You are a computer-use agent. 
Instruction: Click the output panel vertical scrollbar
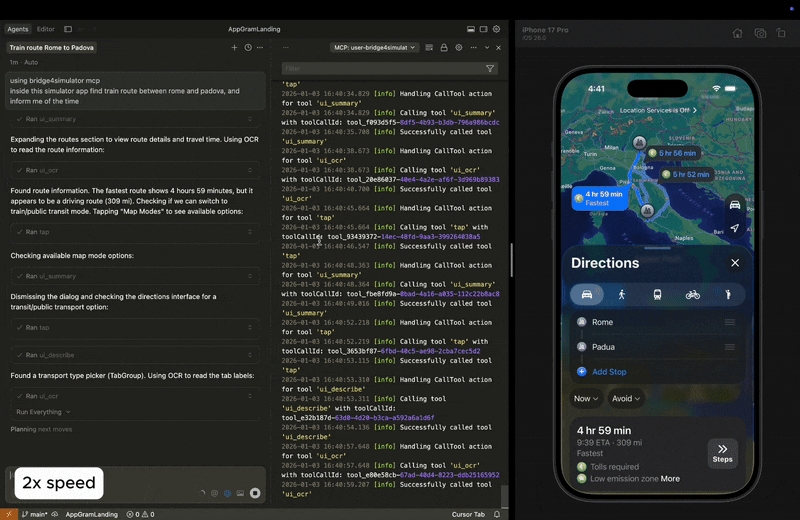[505, 496]
